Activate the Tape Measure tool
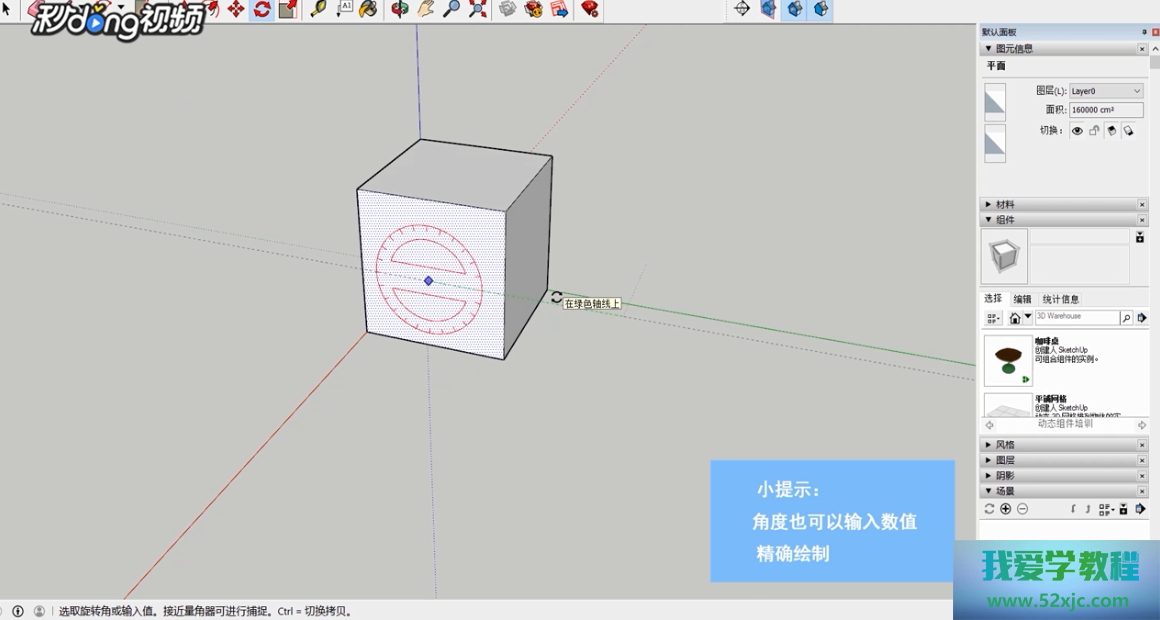 click(x=319, y=9)
